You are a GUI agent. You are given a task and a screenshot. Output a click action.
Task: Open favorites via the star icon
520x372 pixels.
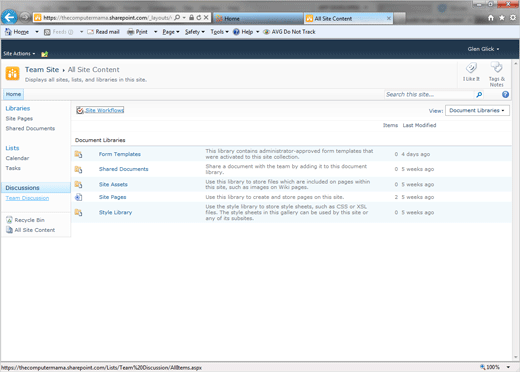click(502, 18)
